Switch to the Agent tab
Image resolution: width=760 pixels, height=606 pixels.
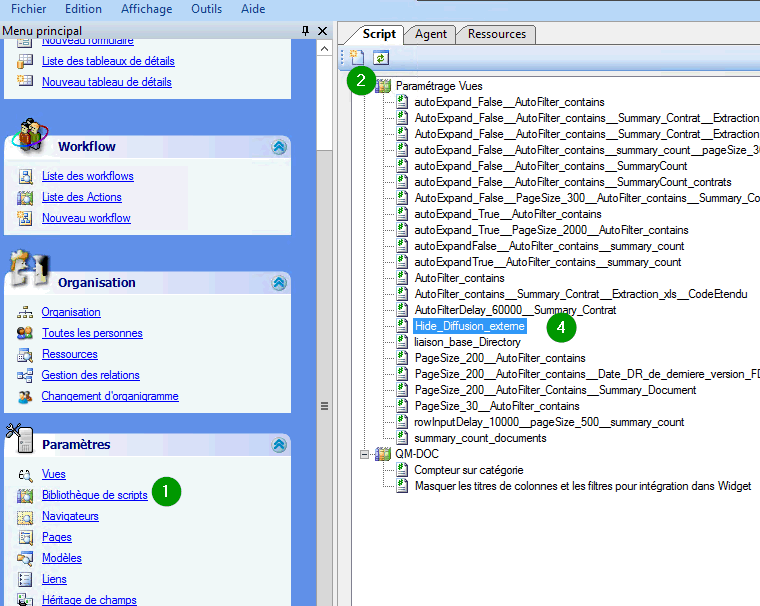(x=431, y=34)
